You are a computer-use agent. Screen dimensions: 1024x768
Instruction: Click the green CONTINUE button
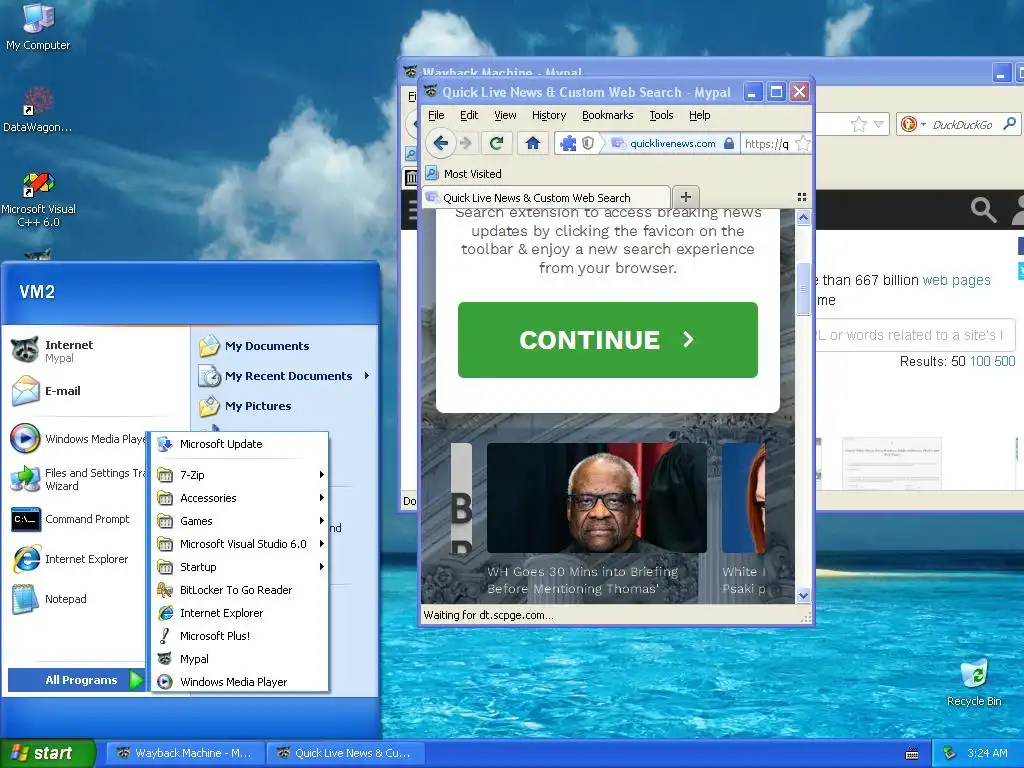607,340
